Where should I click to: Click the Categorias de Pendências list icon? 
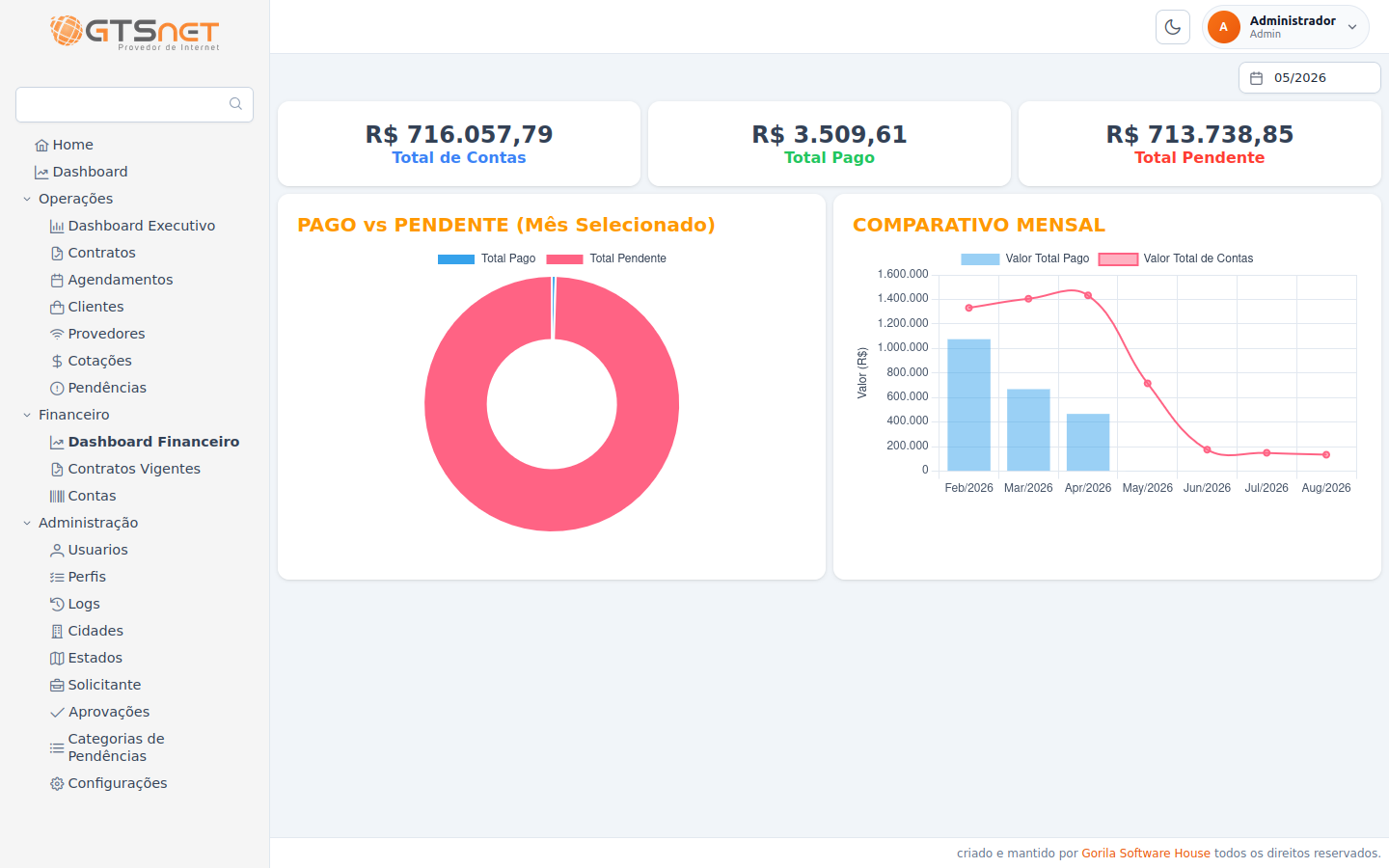[x=57, y=747]
